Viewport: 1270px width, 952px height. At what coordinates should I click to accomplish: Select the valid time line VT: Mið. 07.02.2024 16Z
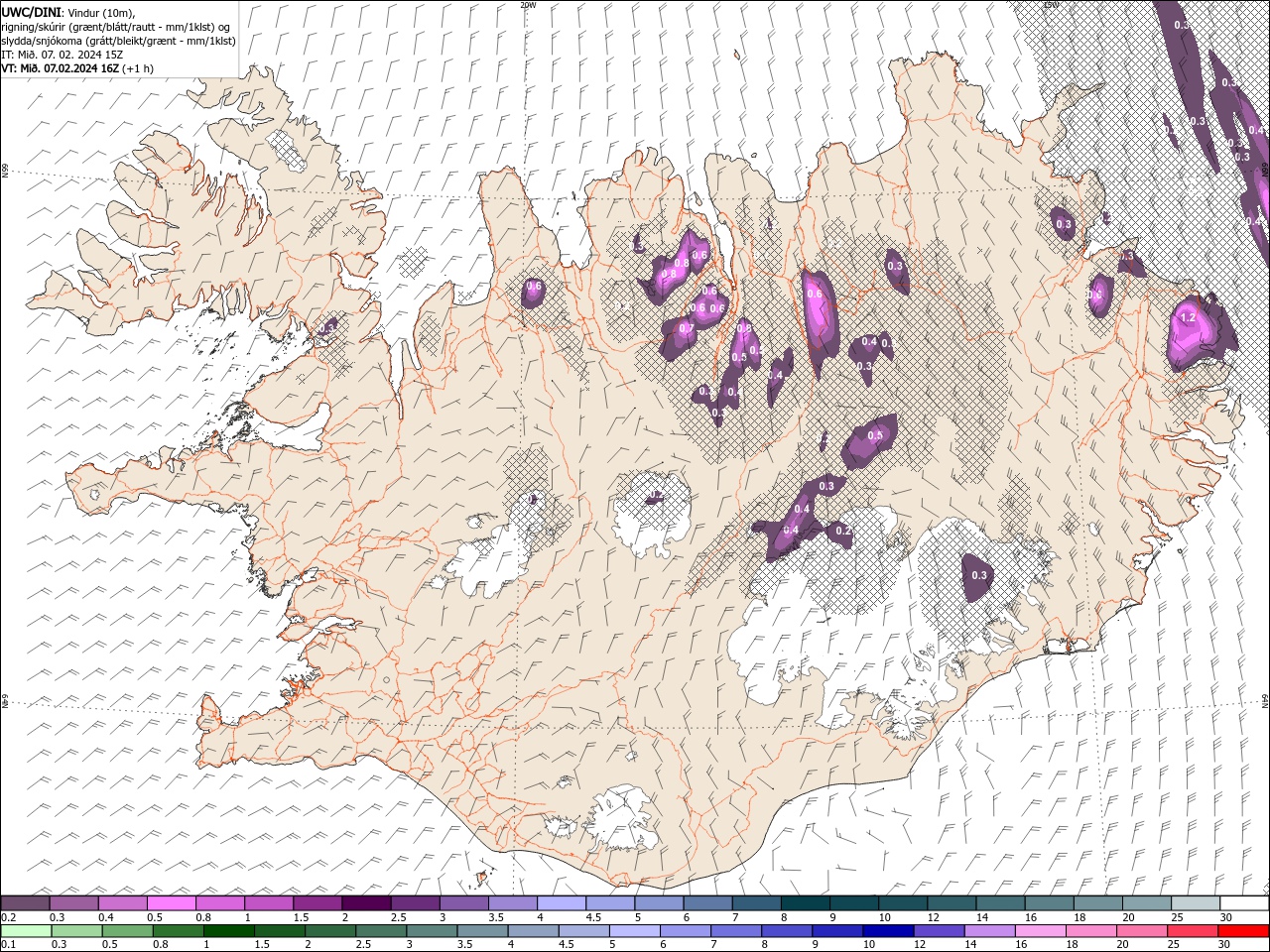(77, 68)
